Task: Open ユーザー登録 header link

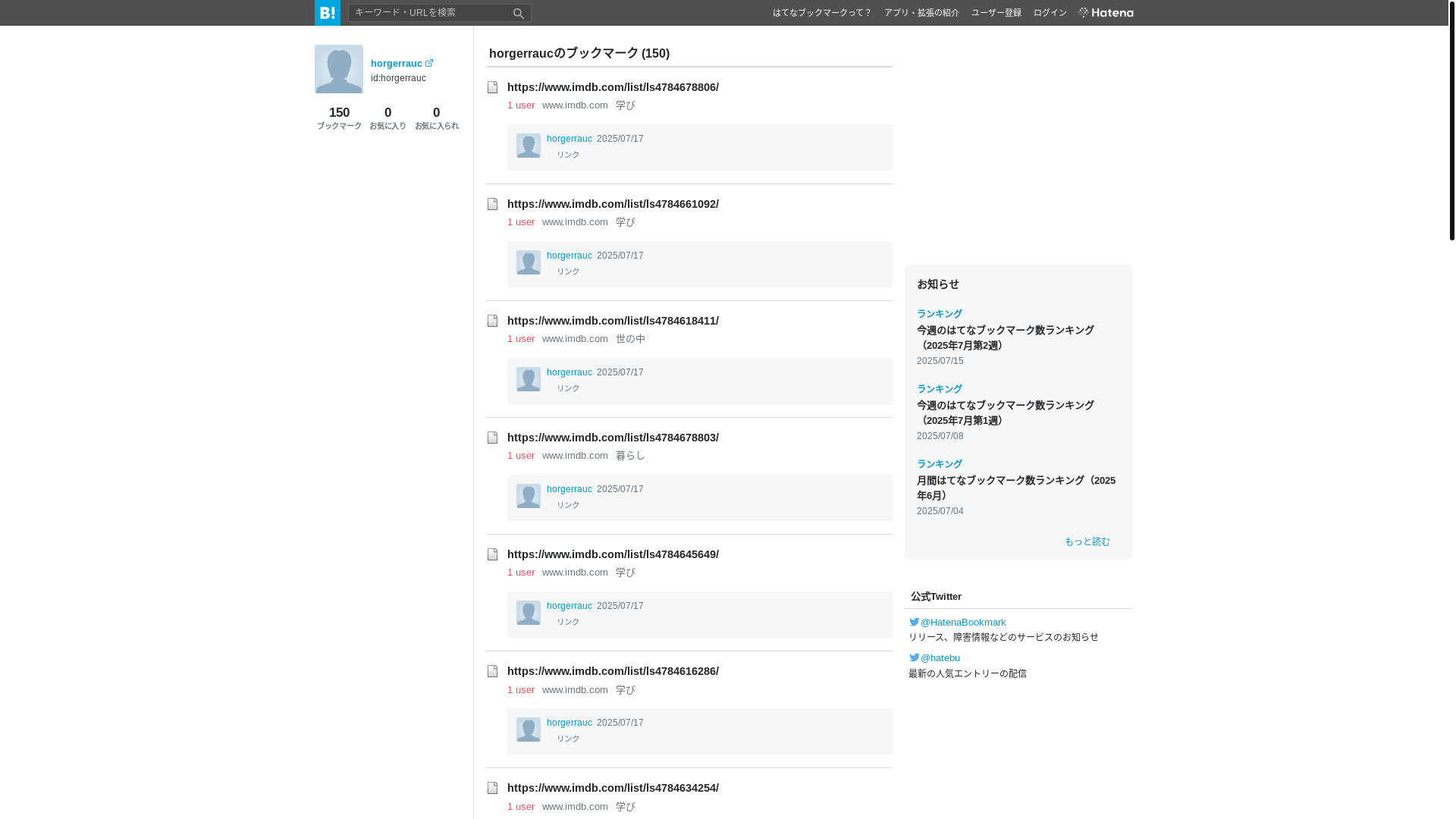Action: [996, 13]
